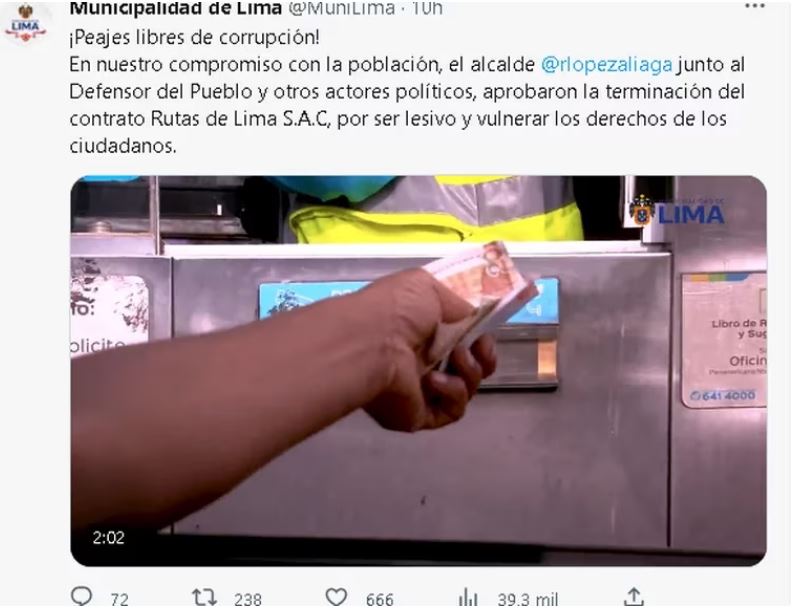View the 72 replies count
Viewport: 797px width, 616px height.
119,600
